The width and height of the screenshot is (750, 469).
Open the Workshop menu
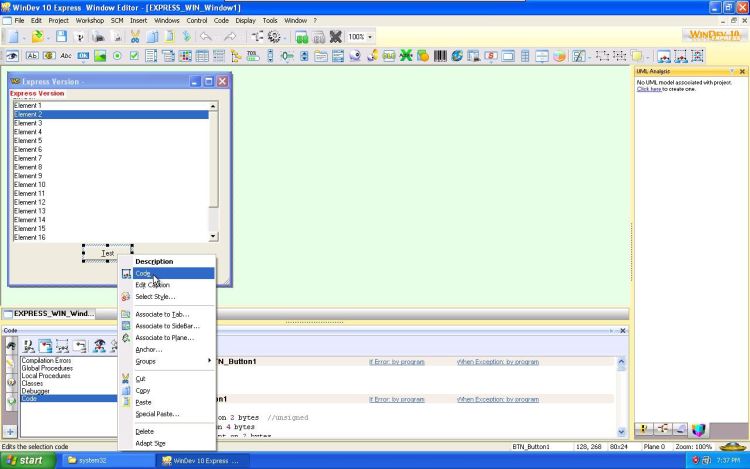coord(89,21)
